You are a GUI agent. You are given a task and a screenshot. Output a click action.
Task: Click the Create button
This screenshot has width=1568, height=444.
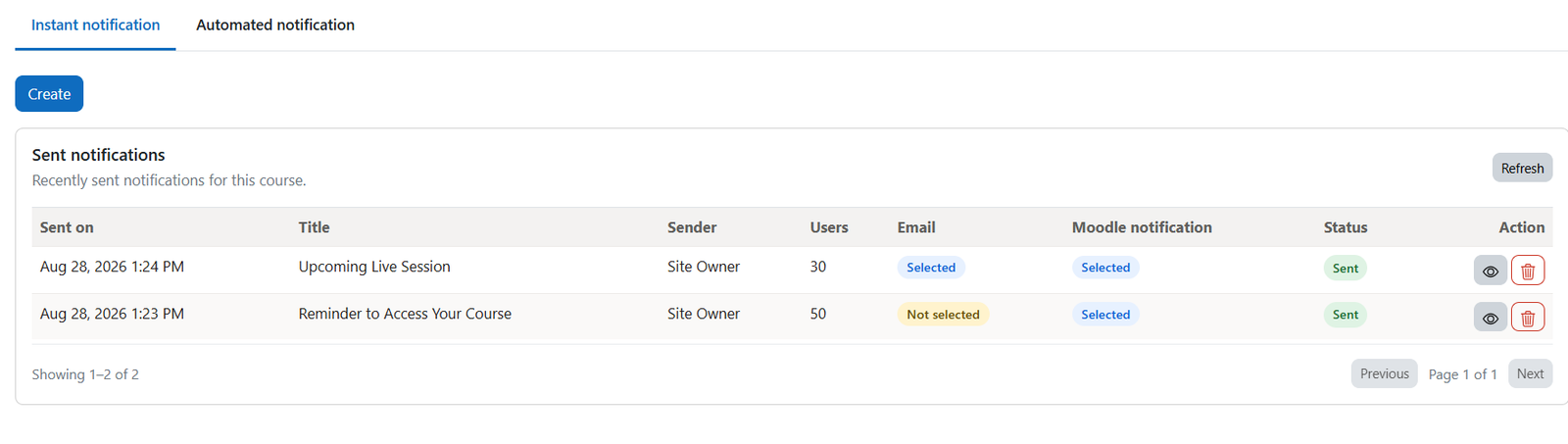(49, 94)
